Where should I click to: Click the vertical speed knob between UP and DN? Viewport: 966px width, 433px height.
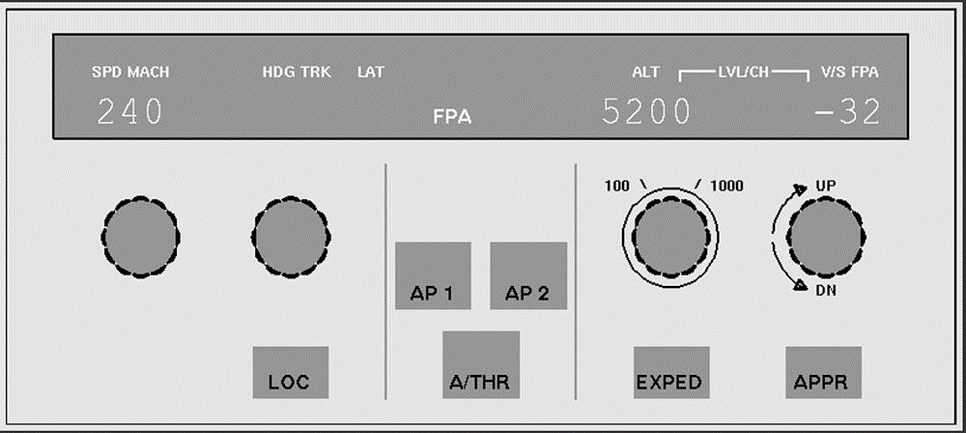pos(826,237)
